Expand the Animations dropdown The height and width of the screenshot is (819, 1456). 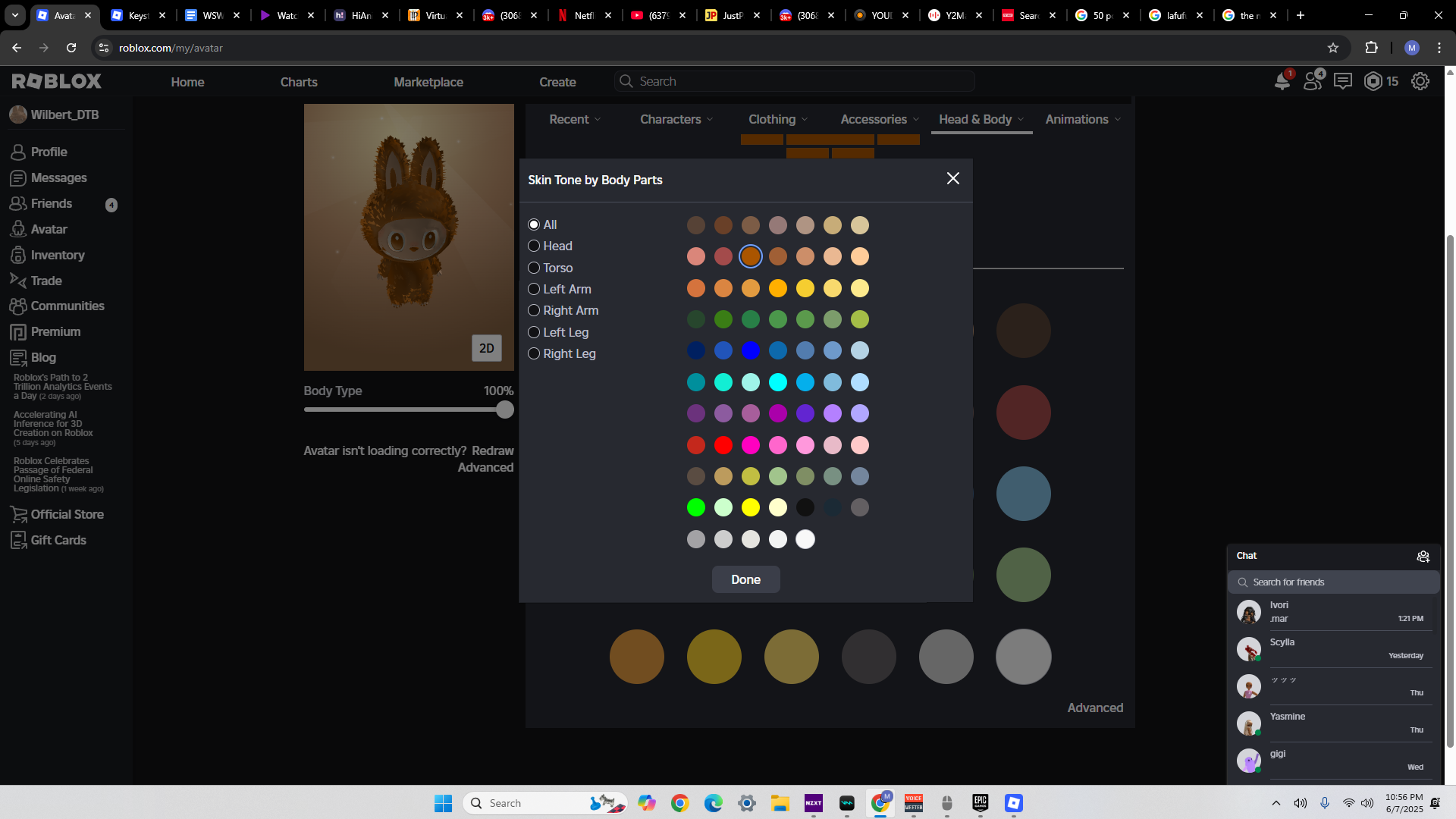tap(1083, 120)
